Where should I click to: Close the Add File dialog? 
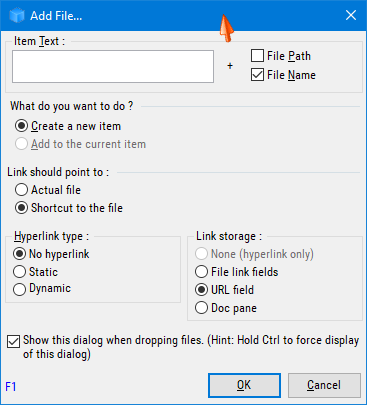coord(351,15)
